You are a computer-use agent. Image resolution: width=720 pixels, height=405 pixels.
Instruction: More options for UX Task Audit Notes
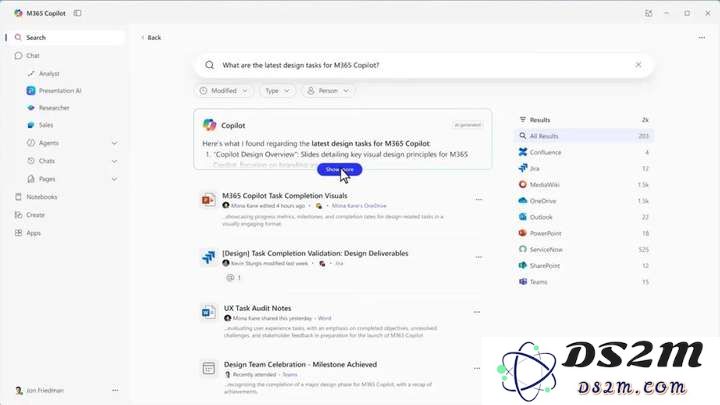click(477, 312)
